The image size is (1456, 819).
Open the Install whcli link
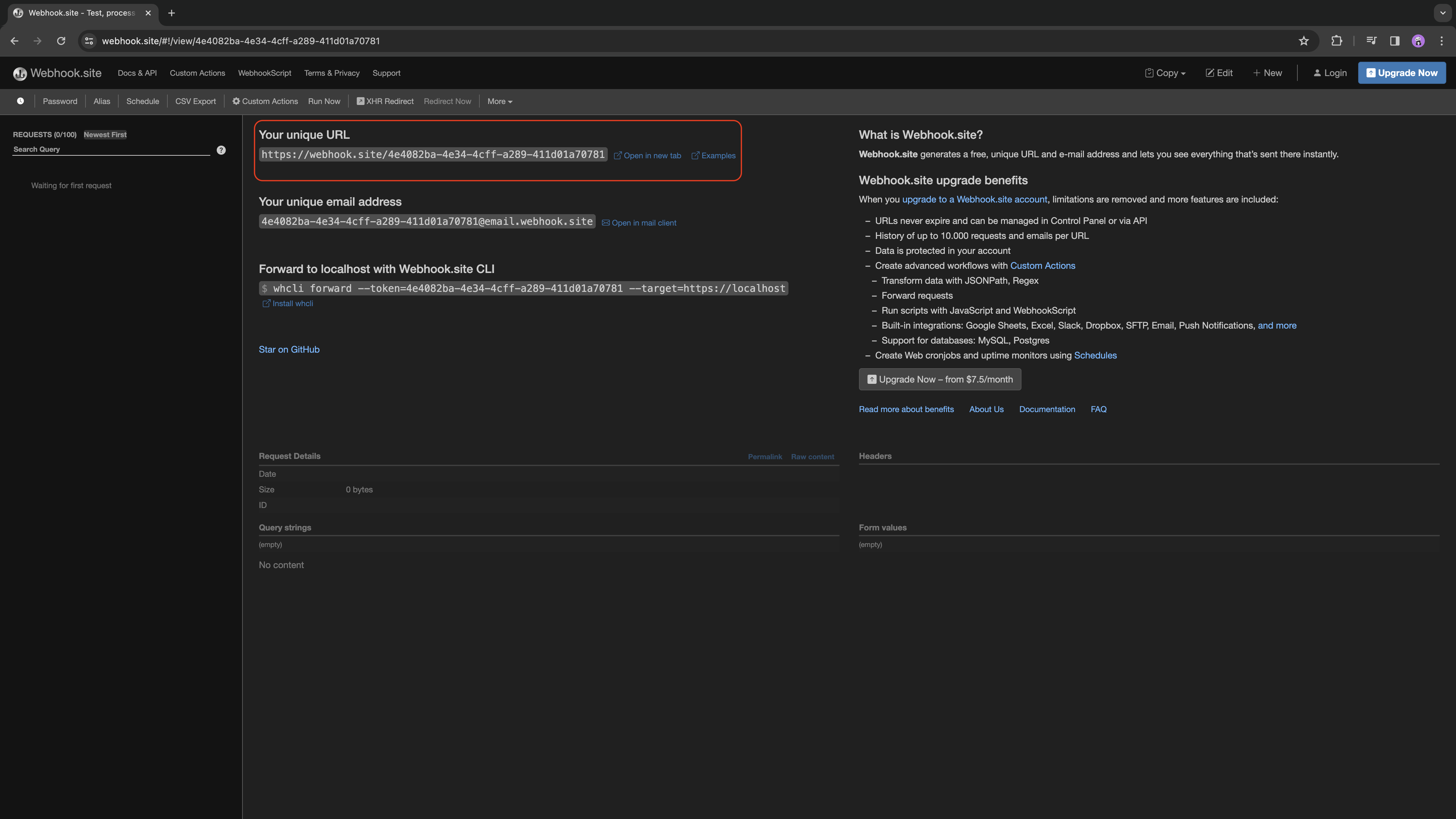(x=288, y=304)
